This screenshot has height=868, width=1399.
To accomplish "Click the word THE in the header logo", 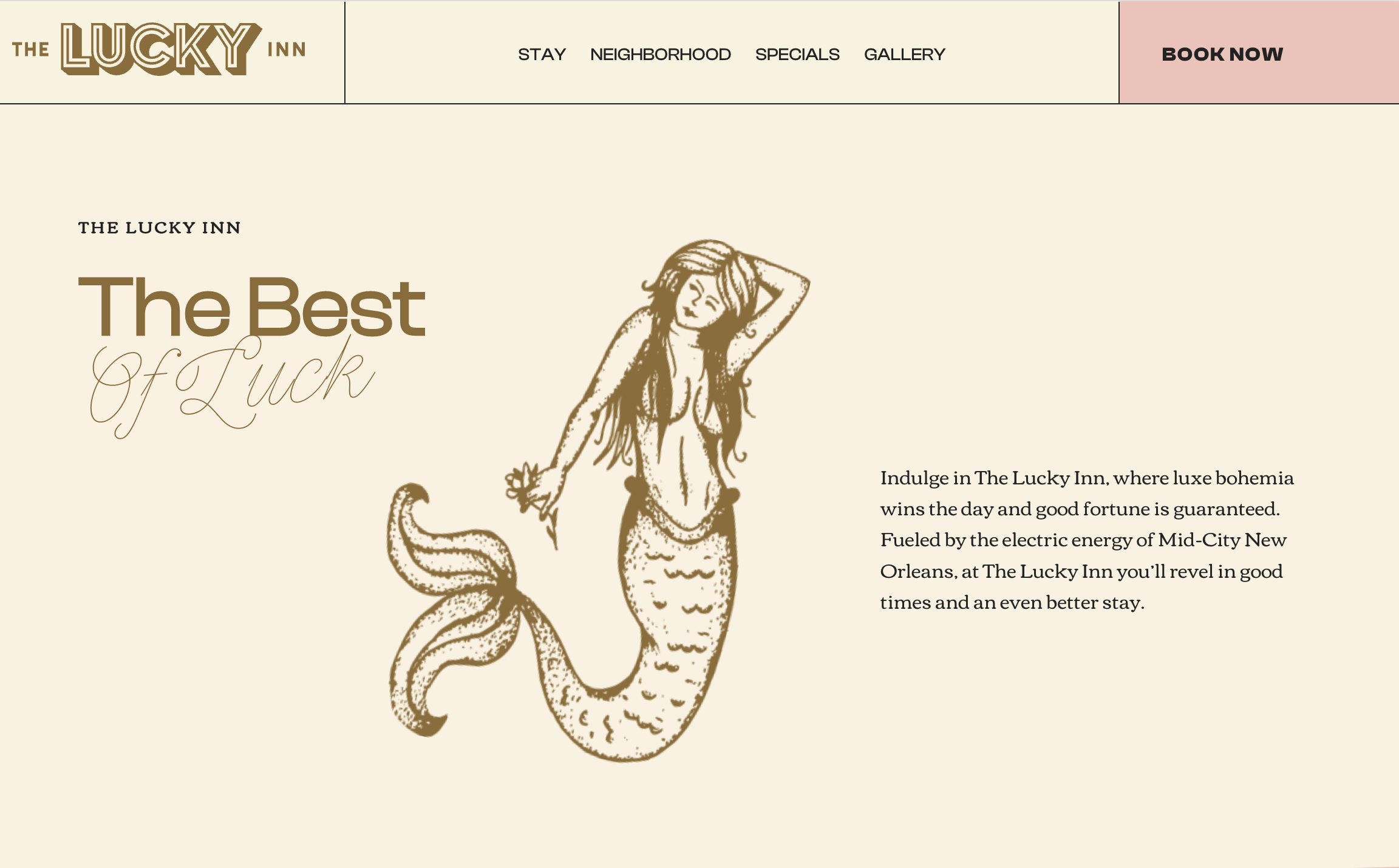I will pos(30,50).
